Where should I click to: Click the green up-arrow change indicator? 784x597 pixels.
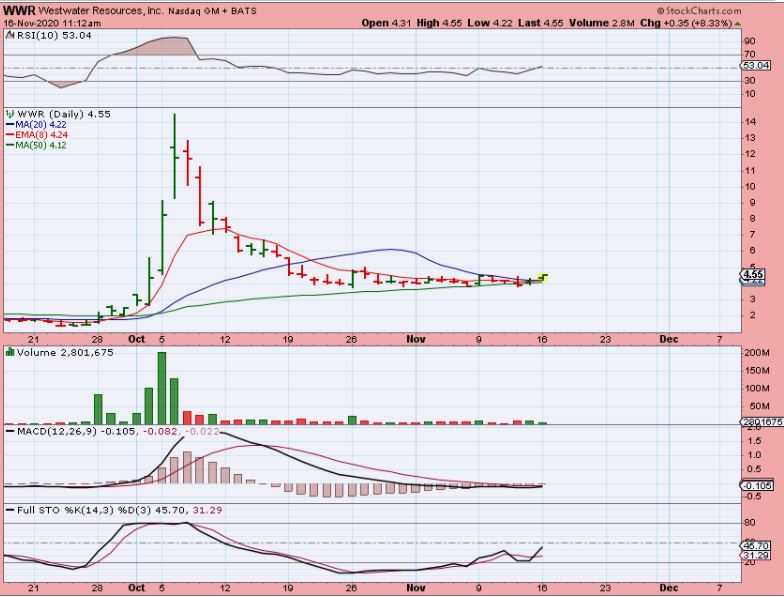point(738,24)
